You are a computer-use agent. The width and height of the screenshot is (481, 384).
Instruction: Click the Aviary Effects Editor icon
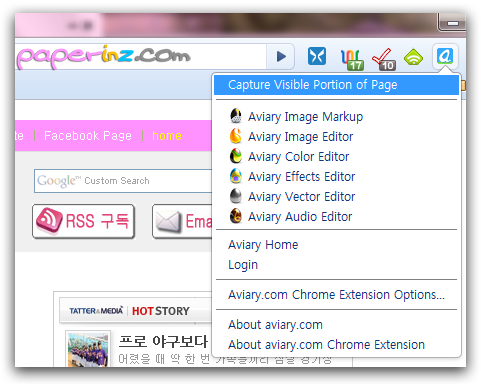[x=236, y=176]
